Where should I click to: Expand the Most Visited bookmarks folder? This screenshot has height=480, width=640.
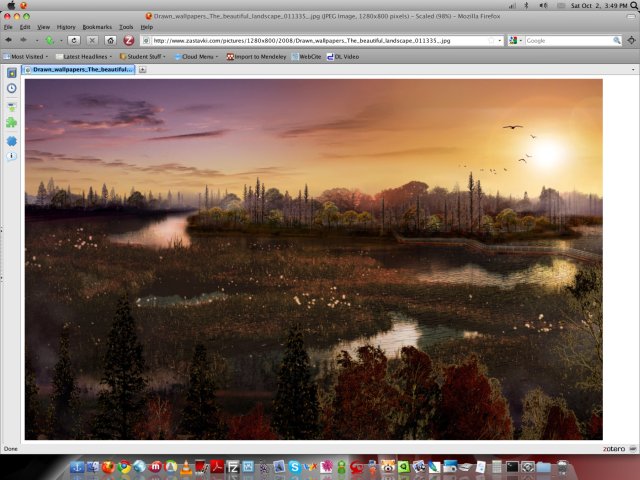point(26,57)
